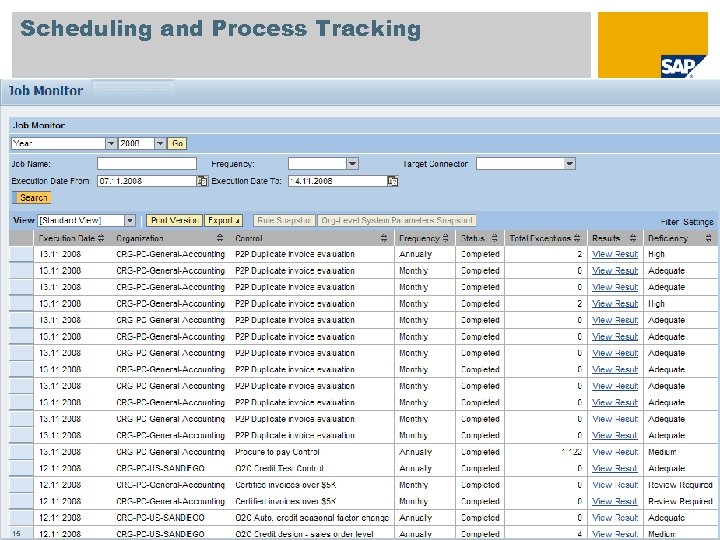The width and height of the screenshot is (720, 540).
Task: Click the Go button
Action: (x=177, y=144)
